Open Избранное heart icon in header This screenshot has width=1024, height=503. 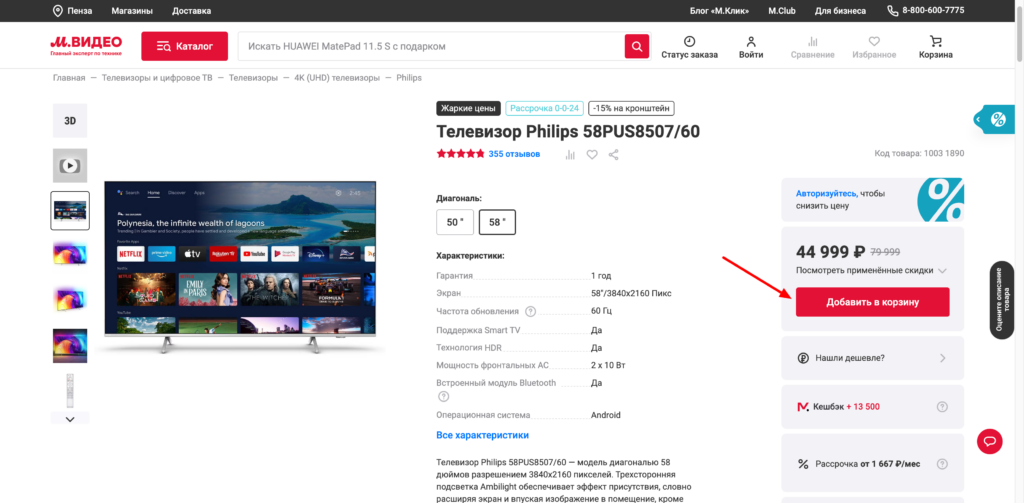[874, 41]
